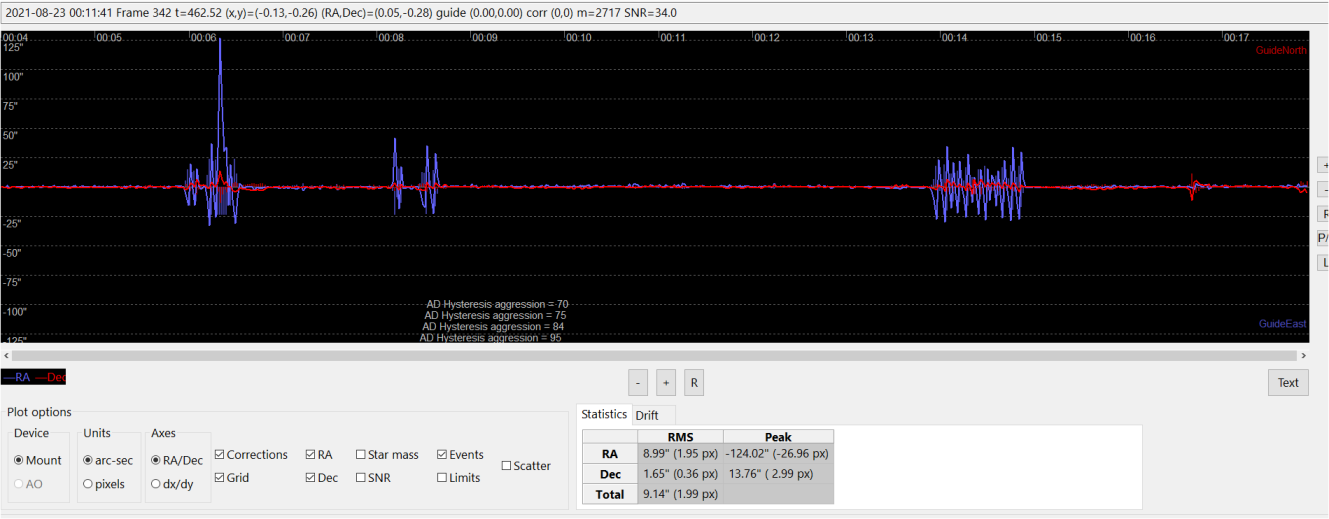This screenshot has width=1329, height=519.
Task: Click the 00:06 time marker on graph
Action: (x=203, y=37)
